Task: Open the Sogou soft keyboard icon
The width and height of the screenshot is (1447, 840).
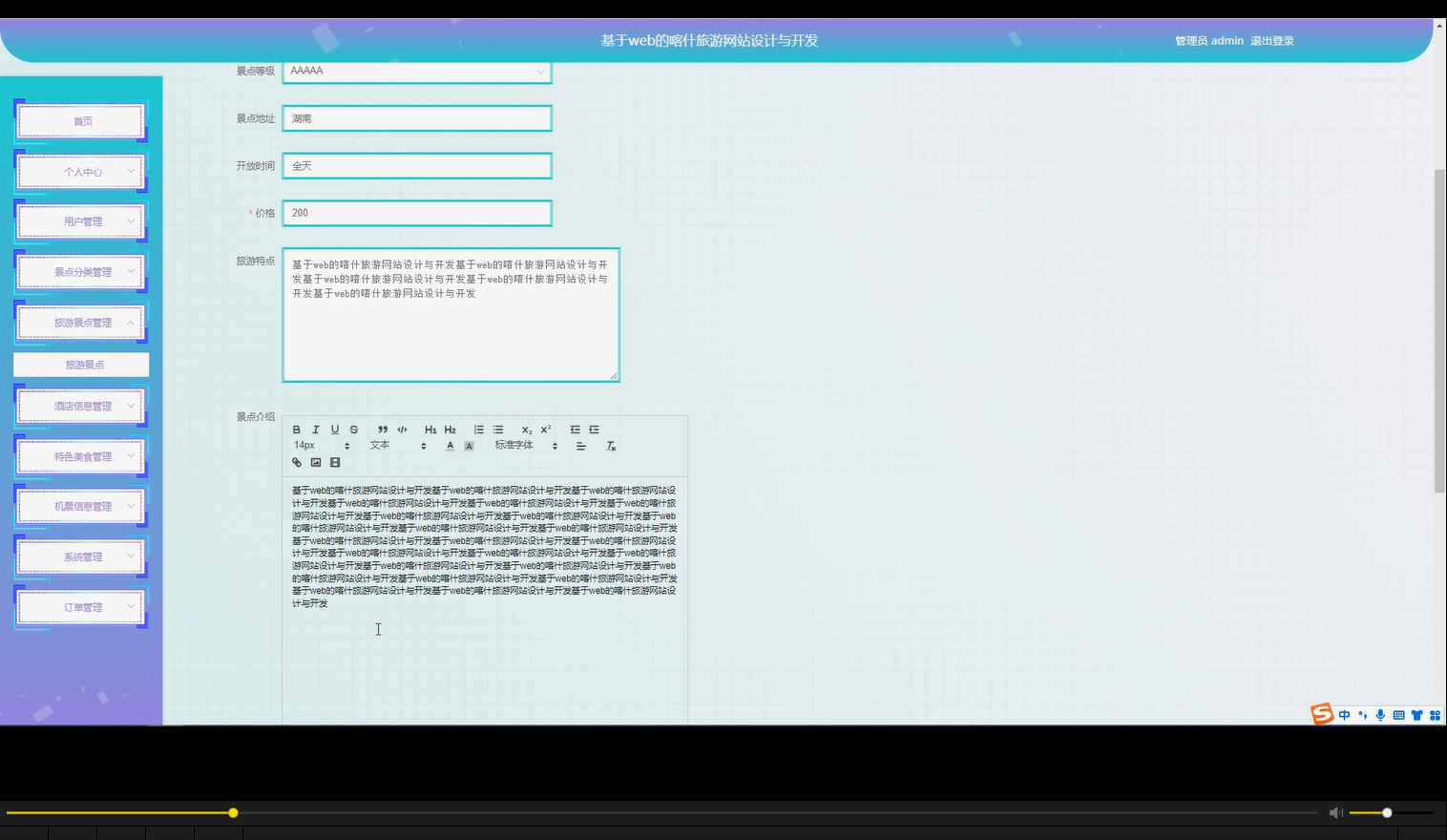Action: point(1398,715)
